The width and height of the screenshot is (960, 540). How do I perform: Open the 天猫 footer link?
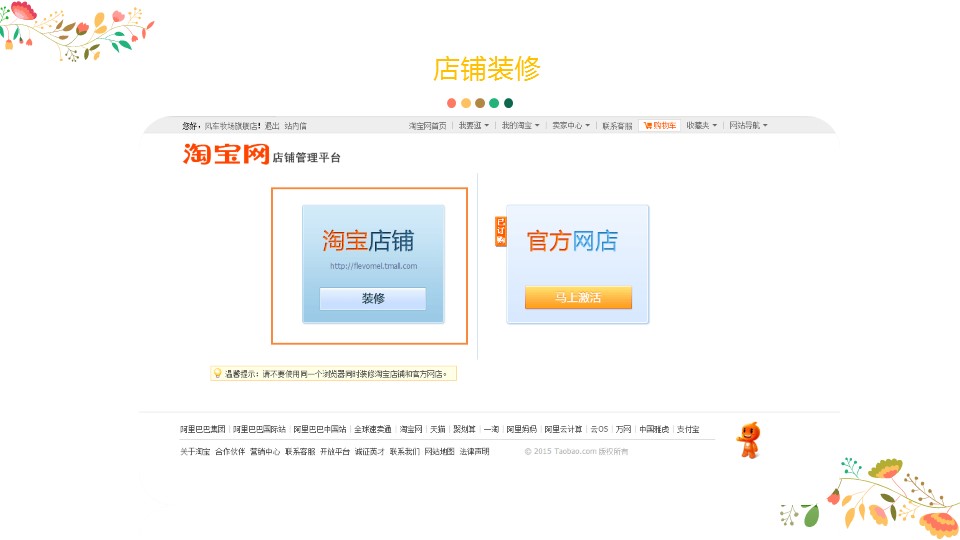pyautogui.click(x=438, y=429)
